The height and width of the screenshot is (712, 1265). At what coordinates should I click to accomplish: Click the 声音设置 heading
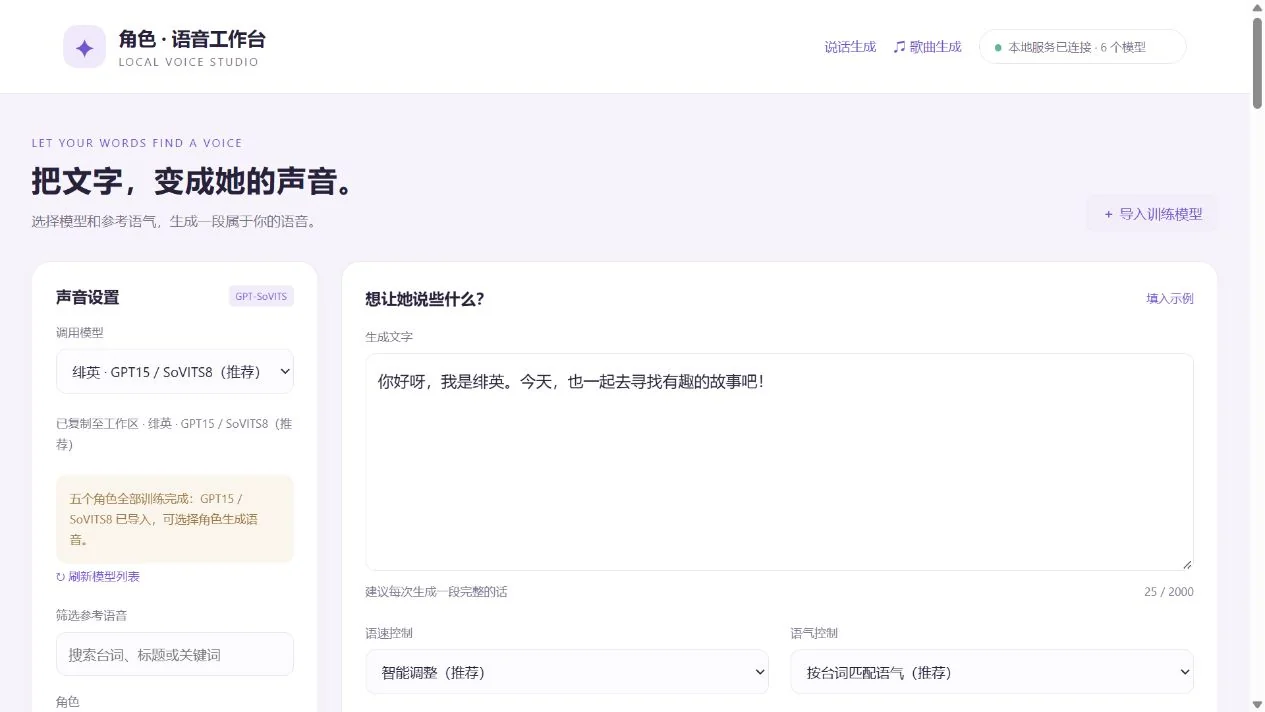(x=87, y=297)
